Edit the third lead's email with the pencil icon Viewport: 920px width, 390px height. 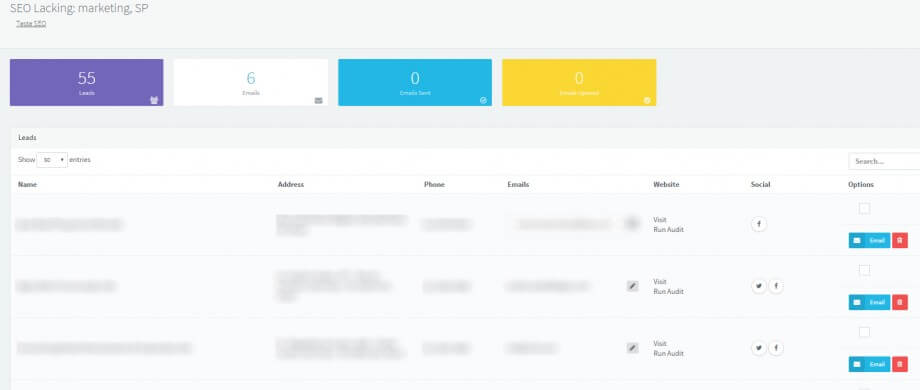pyautogui.click(x=632, y=348)
